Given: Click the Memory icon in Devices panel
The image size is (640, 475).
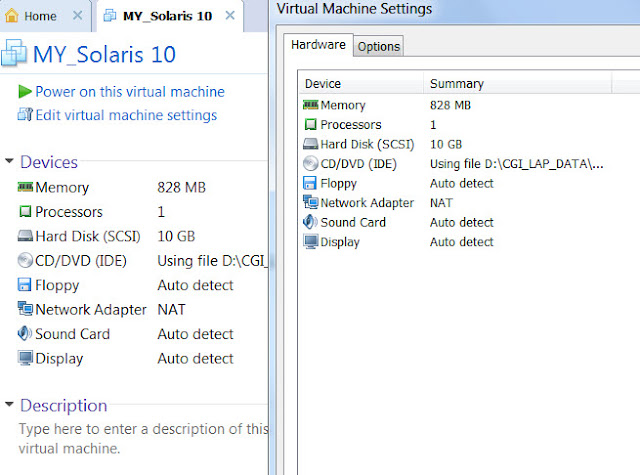Looking at the screenshot, I should click(x=26, y=187).
